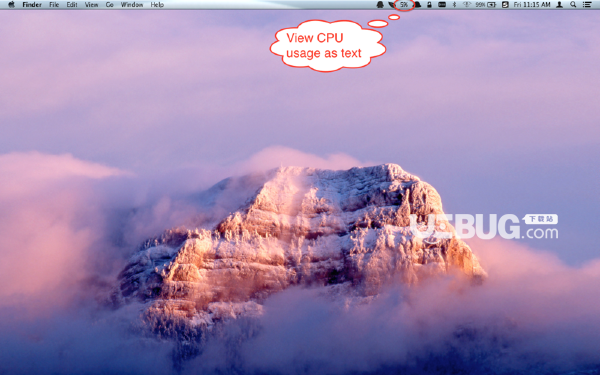Click the Bluetooth status icon
Image resolution: width=600 pixels, height=375 pixels.
point(454,5)
